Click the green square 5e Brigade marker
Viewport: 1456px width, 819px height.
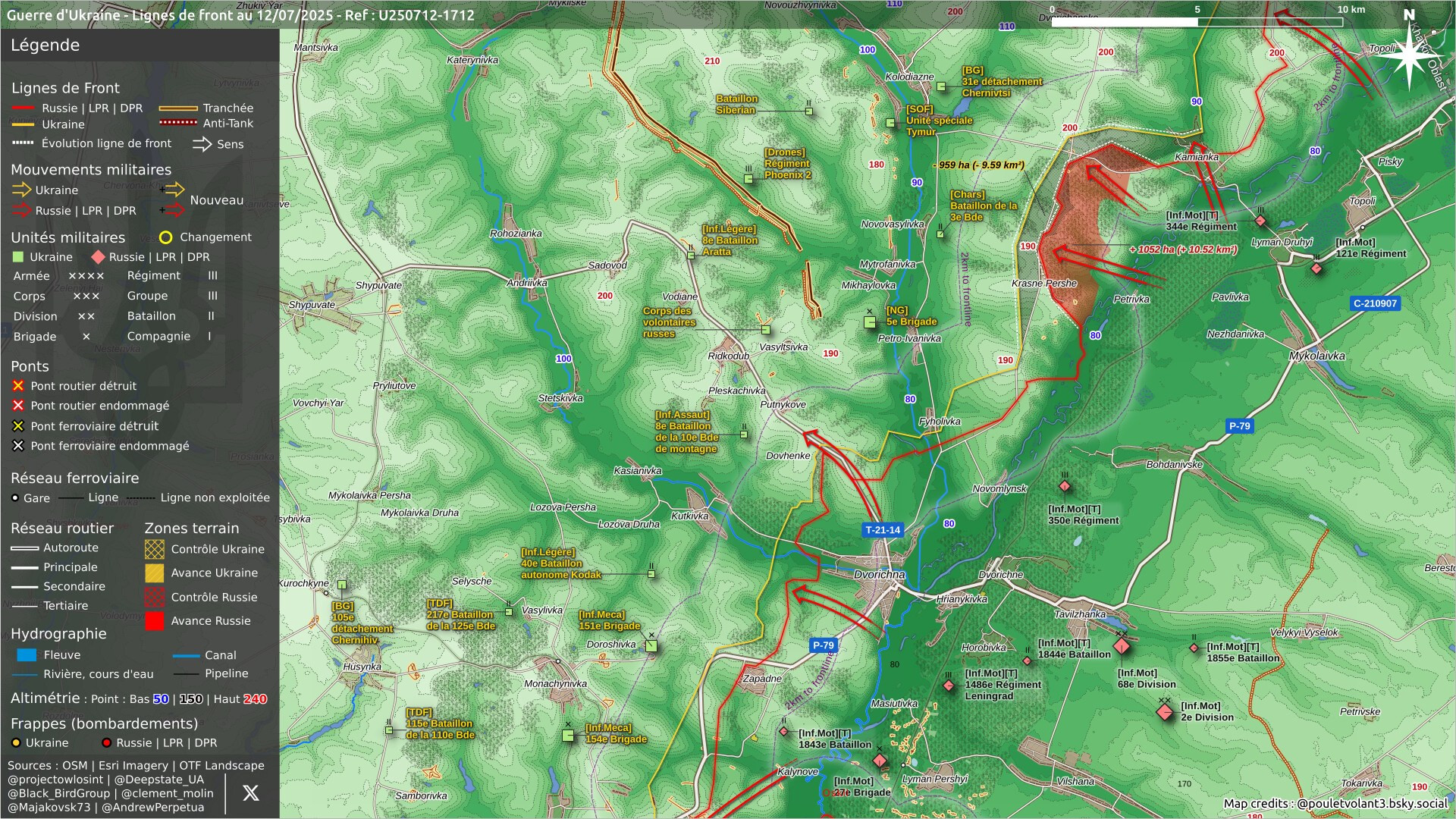click(x=870, y=322)
